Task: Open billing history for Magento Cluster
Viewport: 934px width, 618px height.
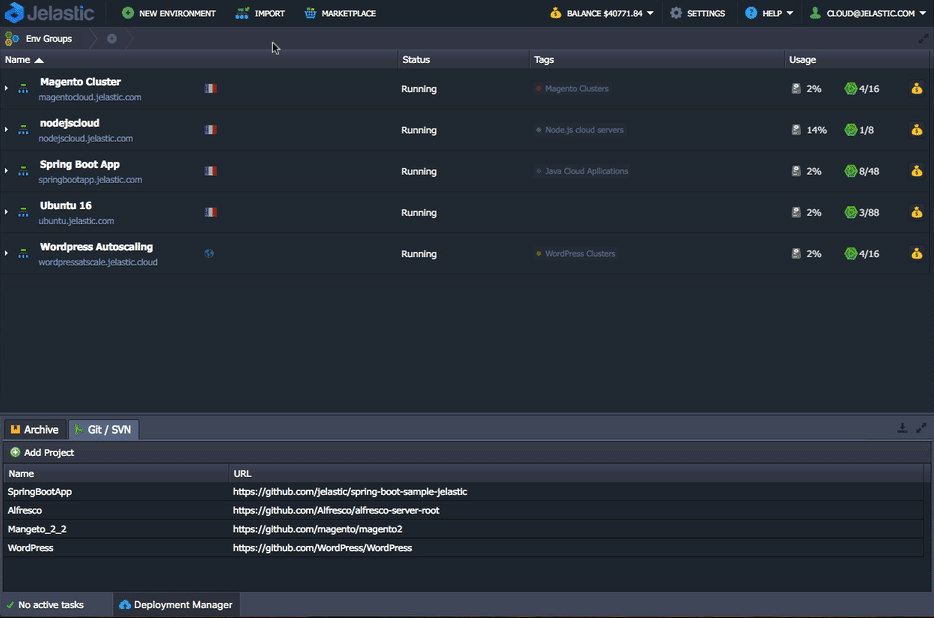Action: (917, 89)
